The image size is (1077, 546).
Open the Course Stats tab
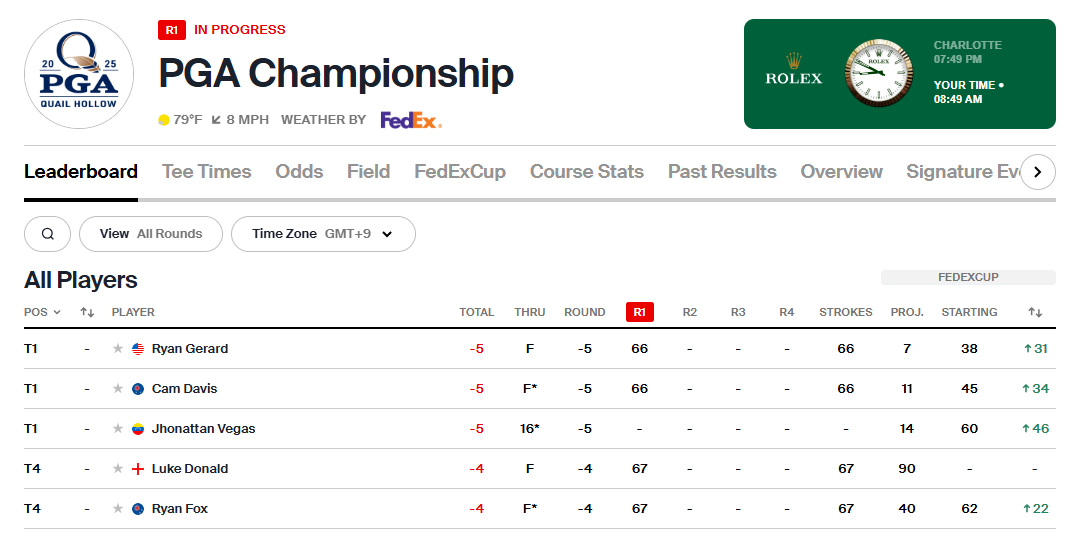point(587,172)
